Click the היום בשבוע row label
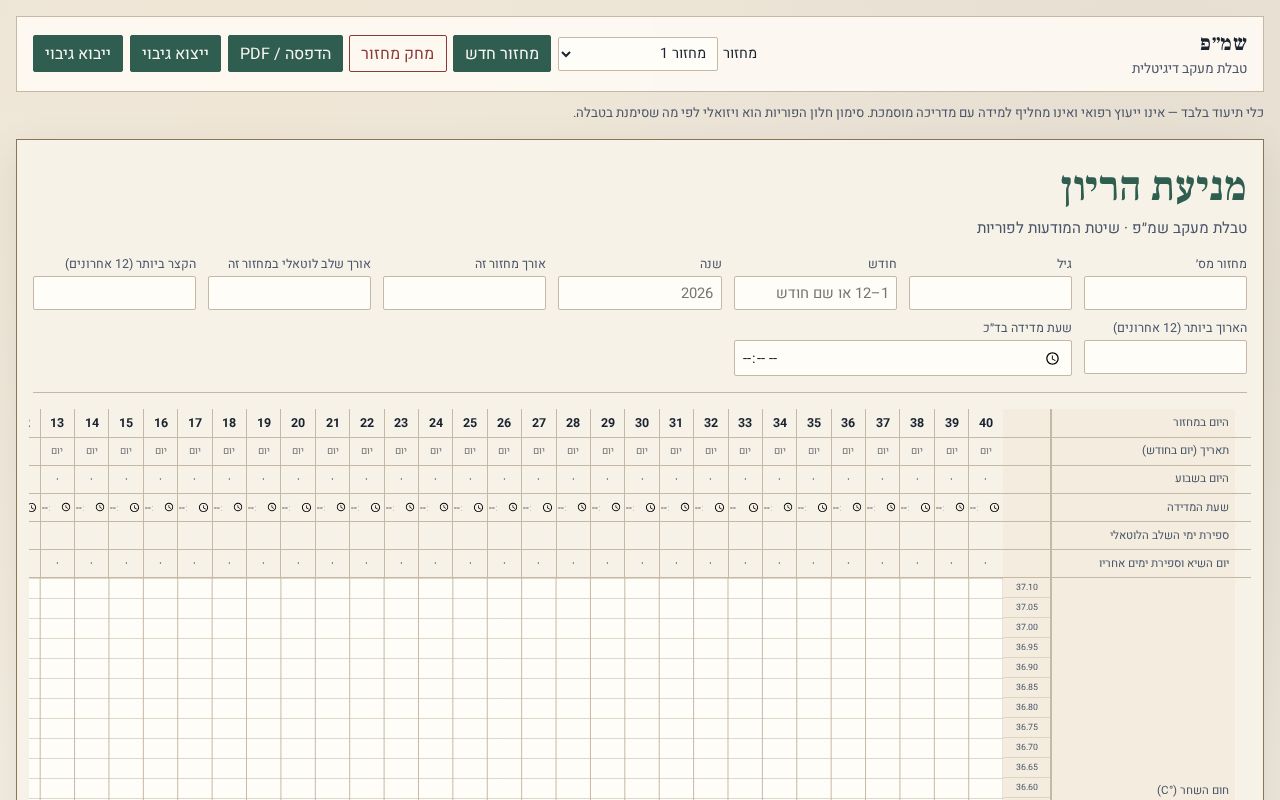This screenshot has height=800, width=1280. (x=1143, y=479)
